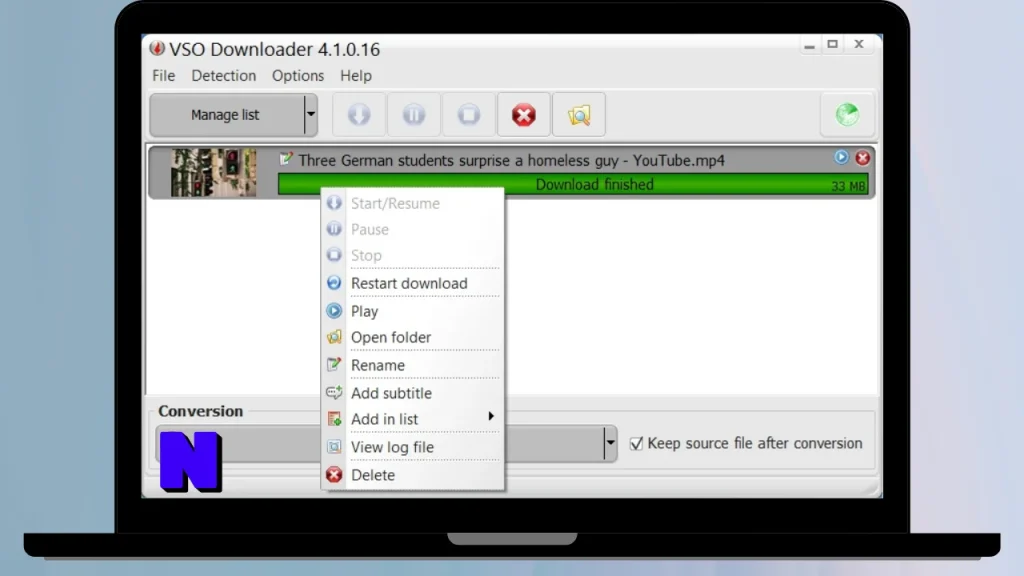
Task: Choose Add subtitle in context menu
Action: [413, 393]
